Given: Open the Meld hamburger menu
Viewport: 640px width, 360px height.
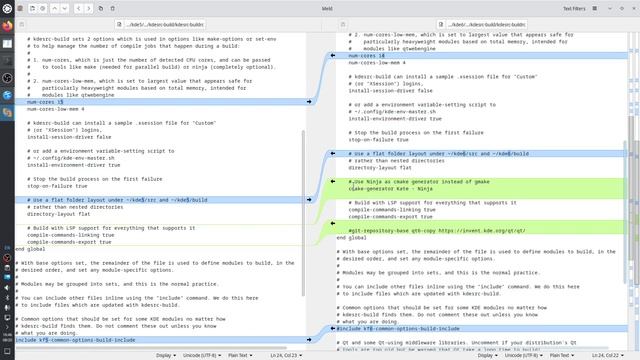Looking at the screenshot, I should (x=595, y=8).
